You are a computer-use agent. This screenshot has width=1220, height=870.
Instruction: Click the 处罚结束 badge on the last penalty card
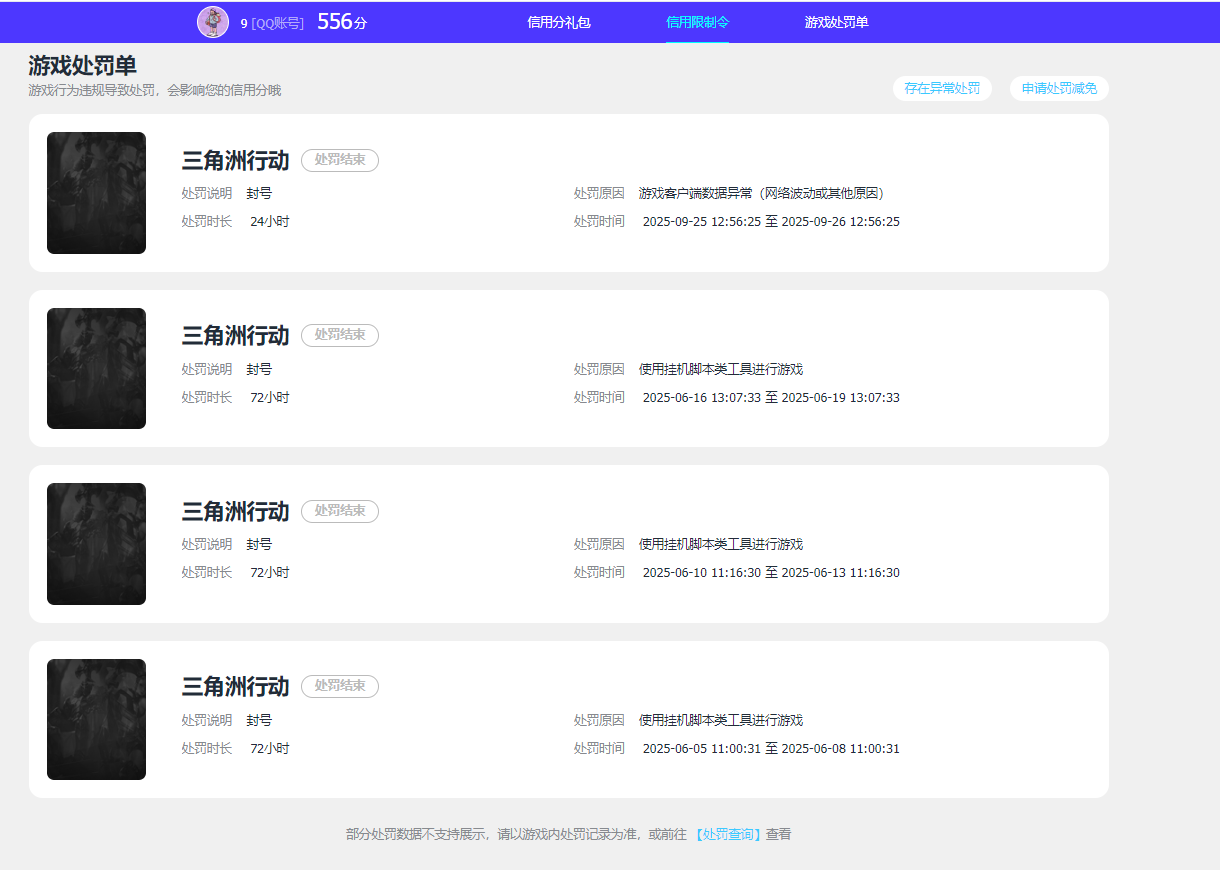[x=340, y=686]
